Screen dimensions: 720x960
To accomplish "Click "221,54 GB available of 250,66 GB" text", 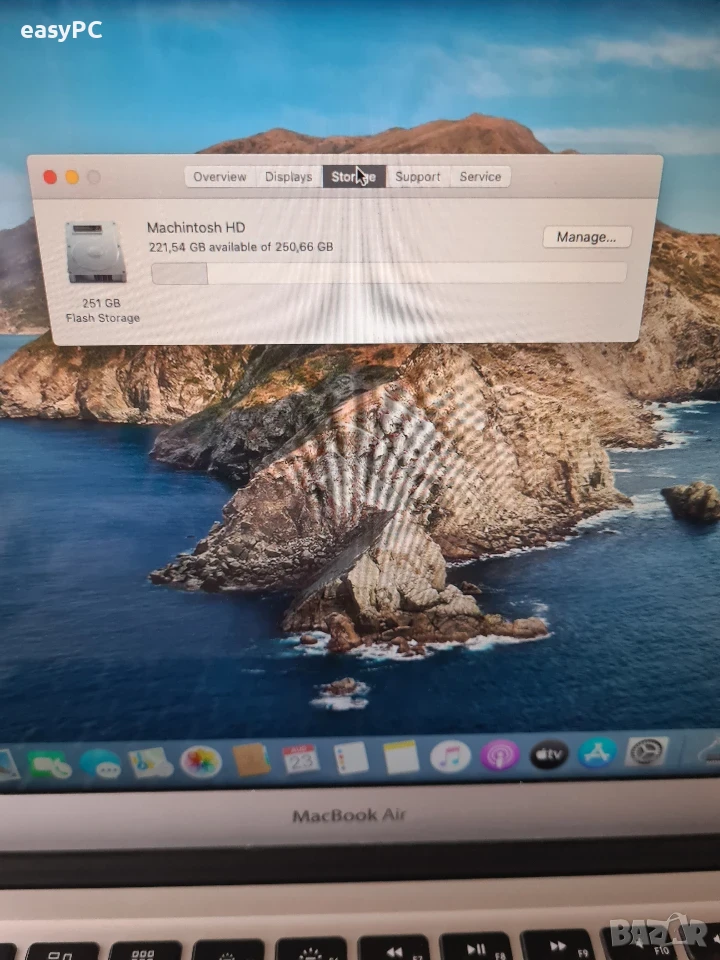I will tap(241, 247).
